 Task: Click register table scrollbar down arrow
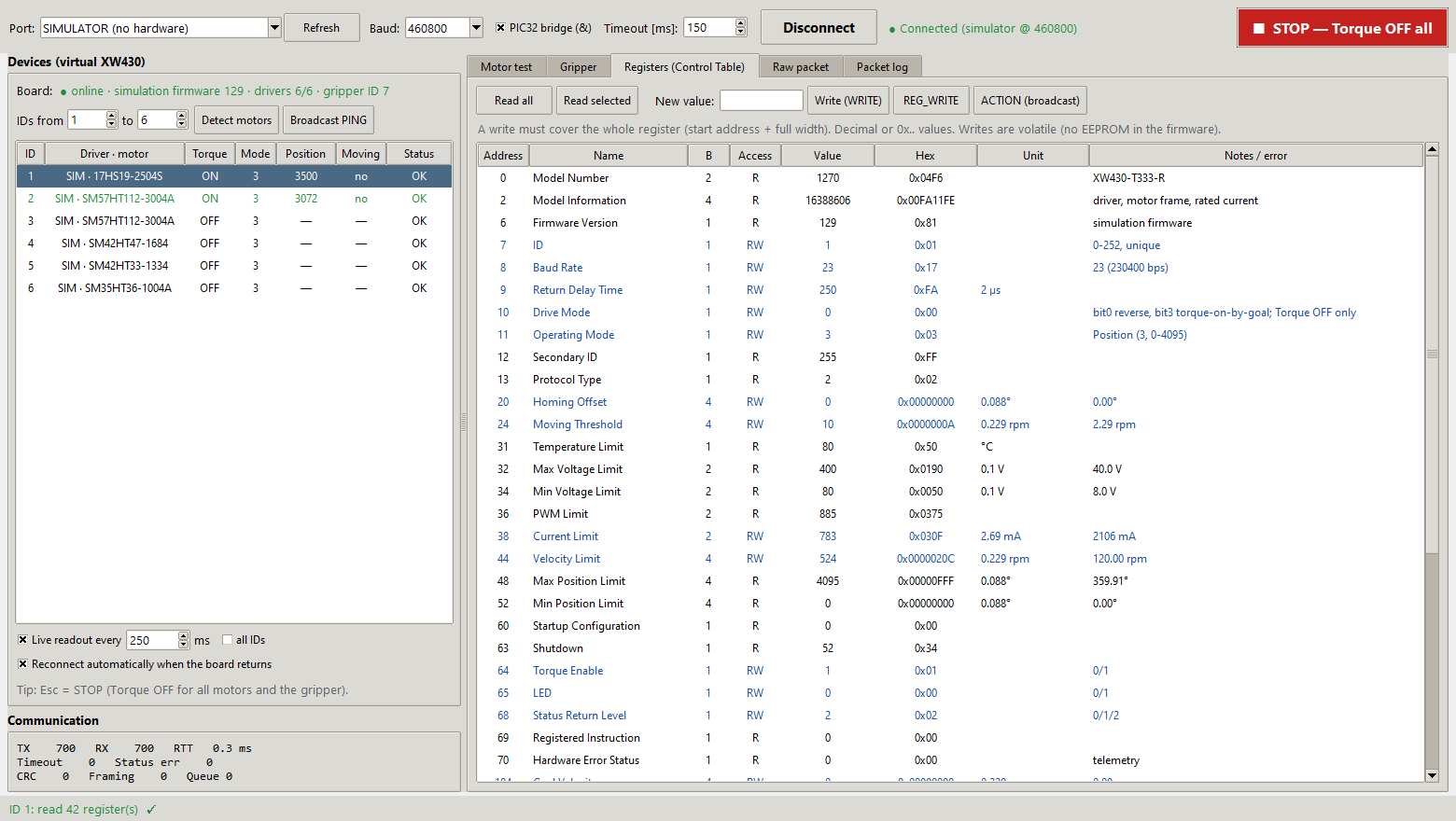(x=1432, y=775)
